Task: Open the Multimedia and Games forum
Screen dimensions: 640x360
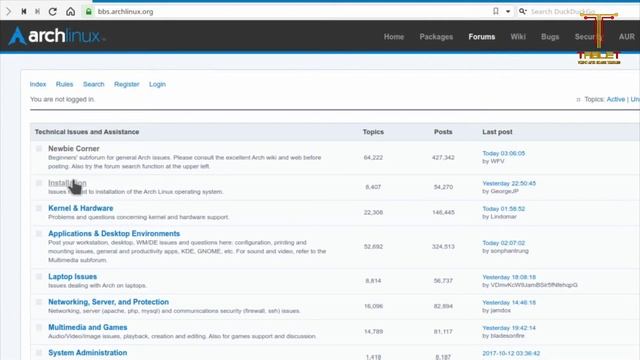Action: pyautogui.click(x=87, y=327)
